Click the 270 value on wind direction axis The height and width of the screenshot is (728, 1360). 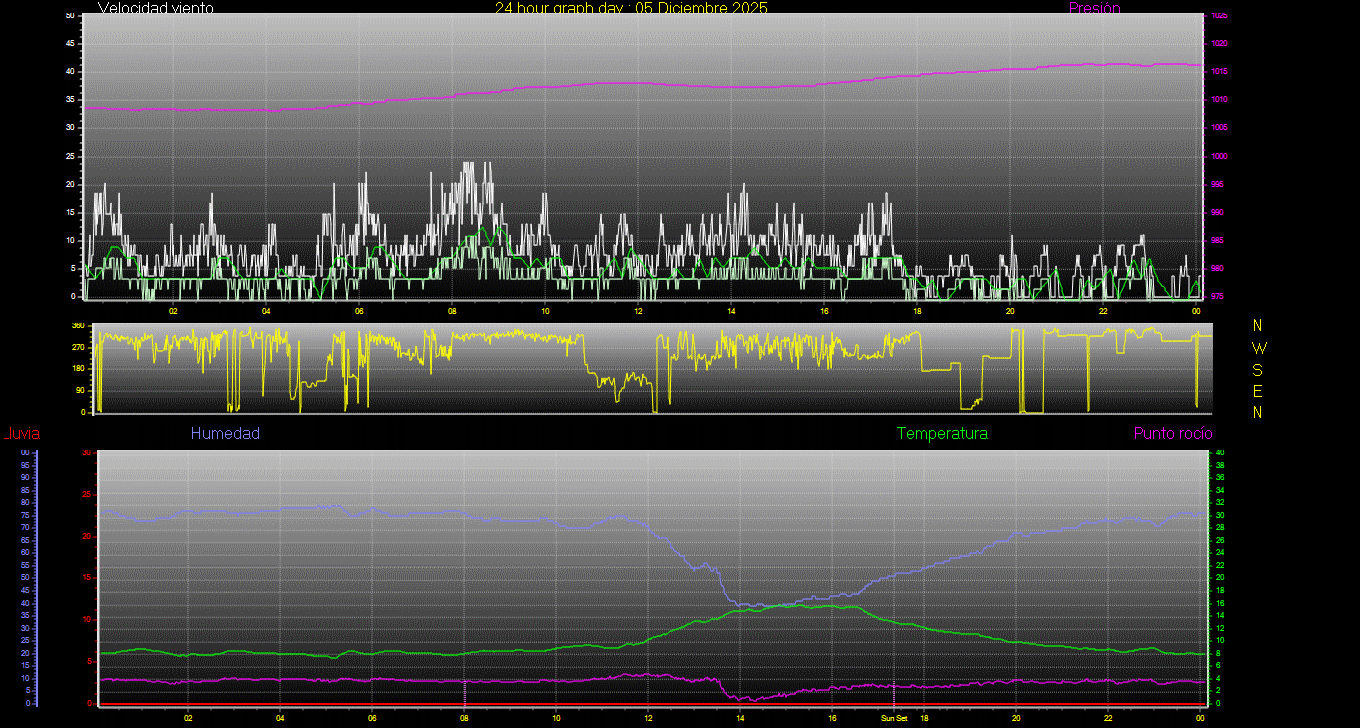(x=77, y=347)
